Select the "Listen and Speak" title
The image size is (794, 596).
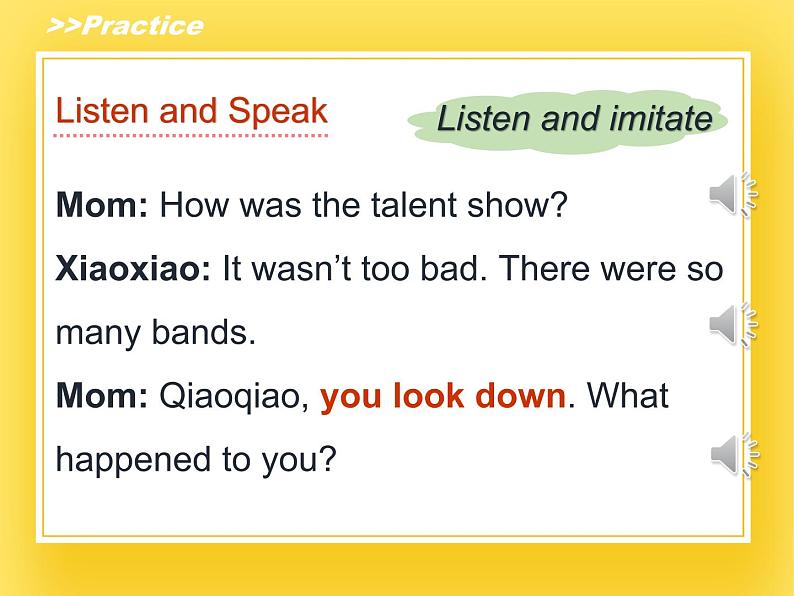(191, 111)
